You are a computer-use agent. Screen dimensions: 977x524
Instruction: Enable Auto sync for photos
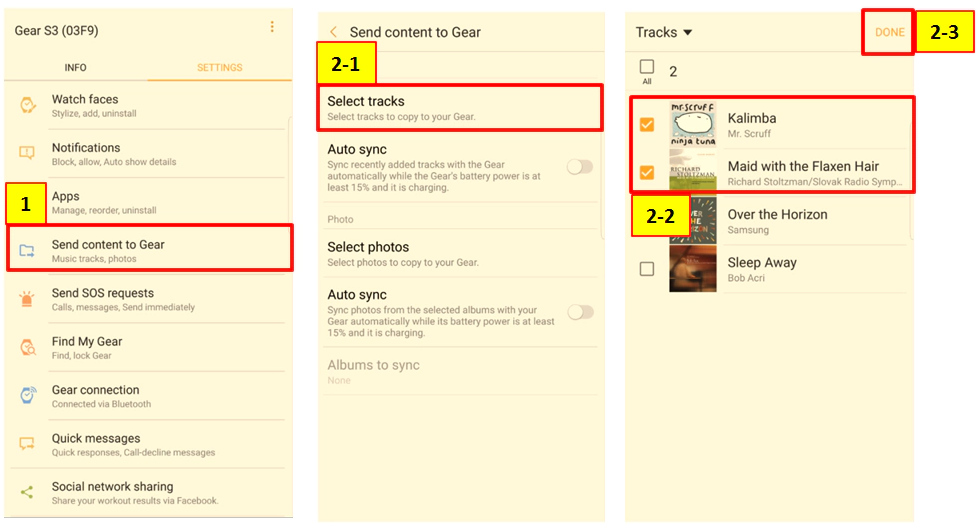tap(579, 312)
